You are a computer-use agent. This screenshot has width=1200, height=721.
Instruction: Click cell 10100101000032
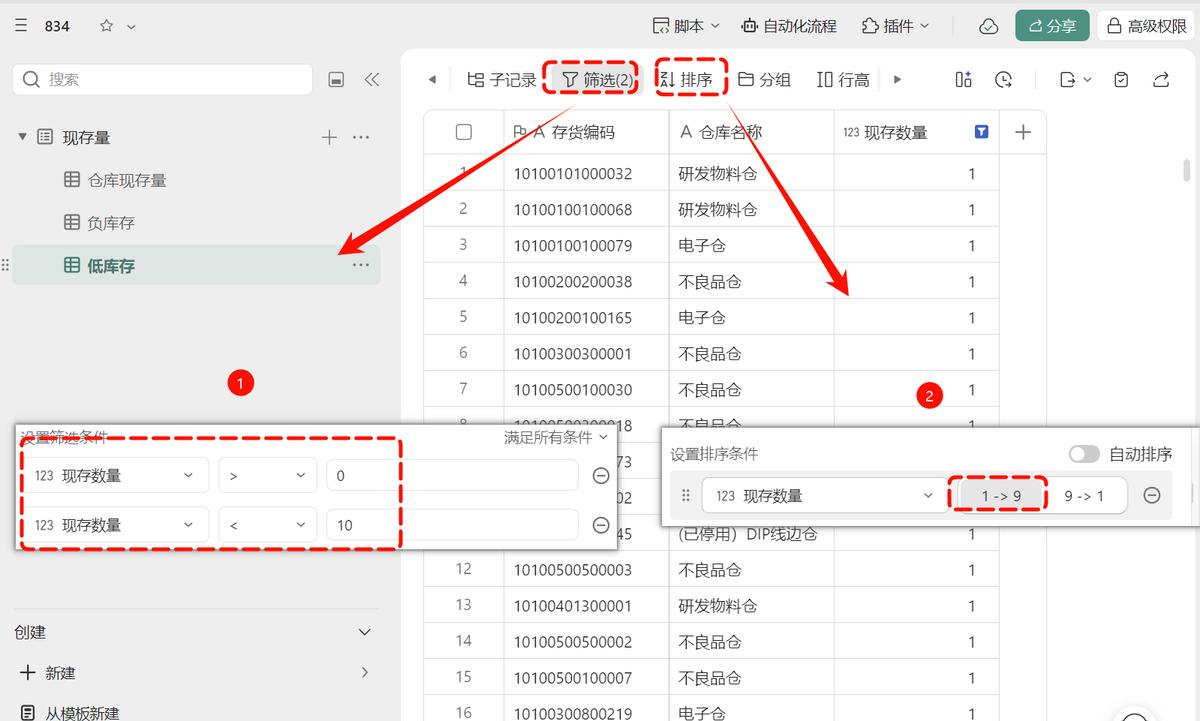click(586, 174)
